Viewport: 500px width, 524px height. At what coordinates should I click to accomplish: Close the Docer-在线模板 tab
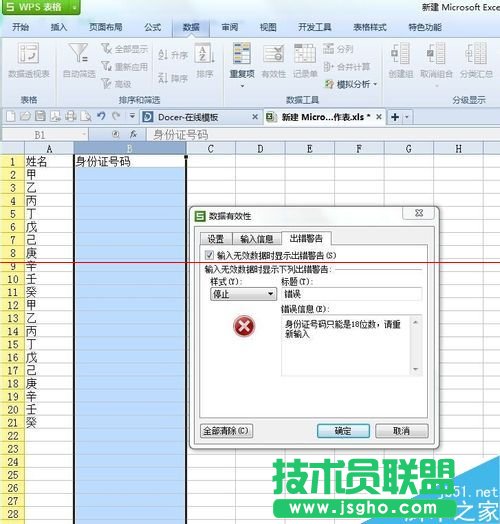click(255, 117)
